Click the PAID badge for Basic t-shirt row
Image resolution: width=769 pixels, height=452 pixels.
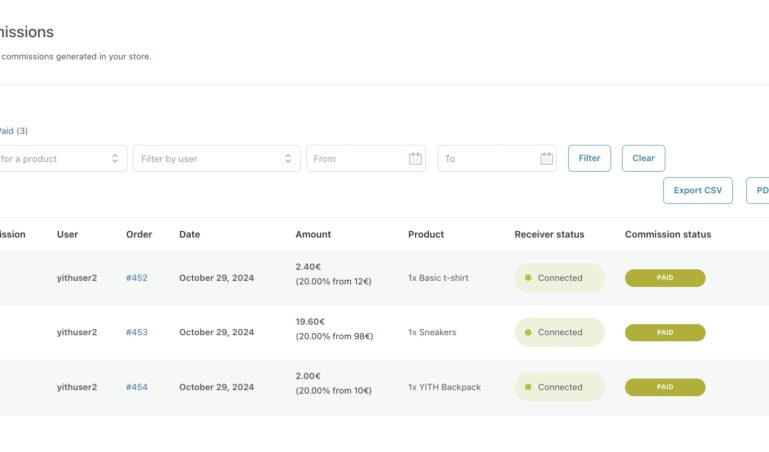coord(664,278)
